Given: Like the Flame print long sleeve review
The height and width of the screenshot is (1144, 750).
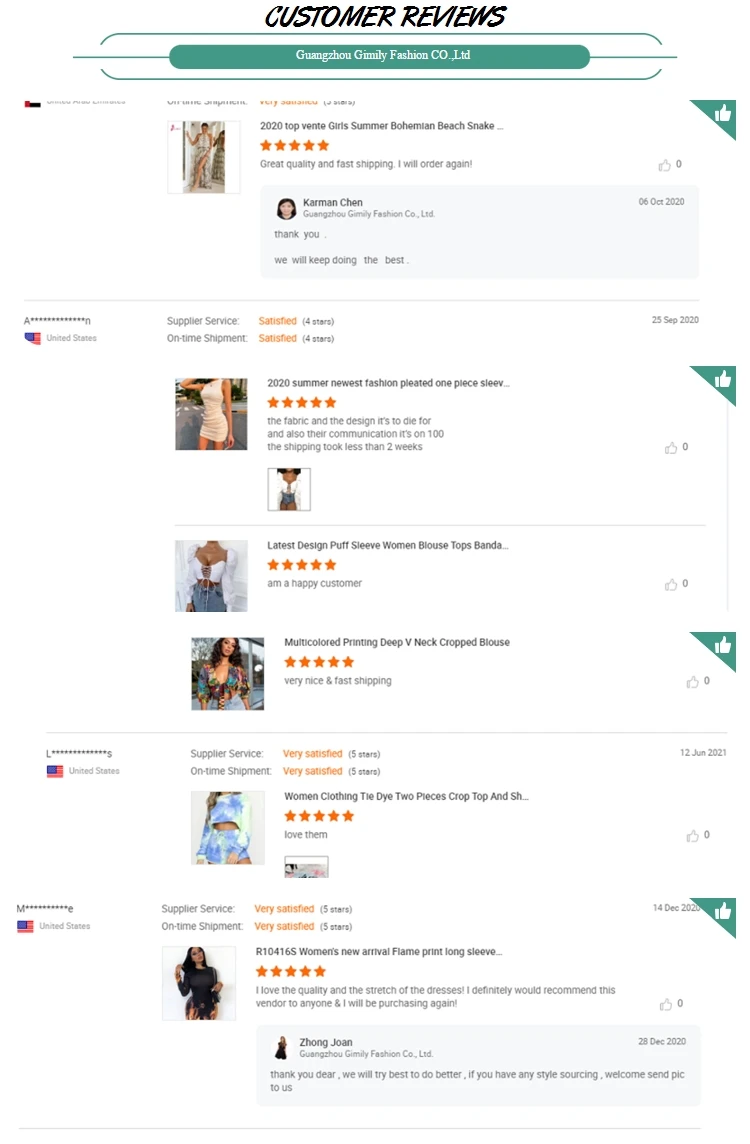Looking at the screenshot, I should 666,1004.
